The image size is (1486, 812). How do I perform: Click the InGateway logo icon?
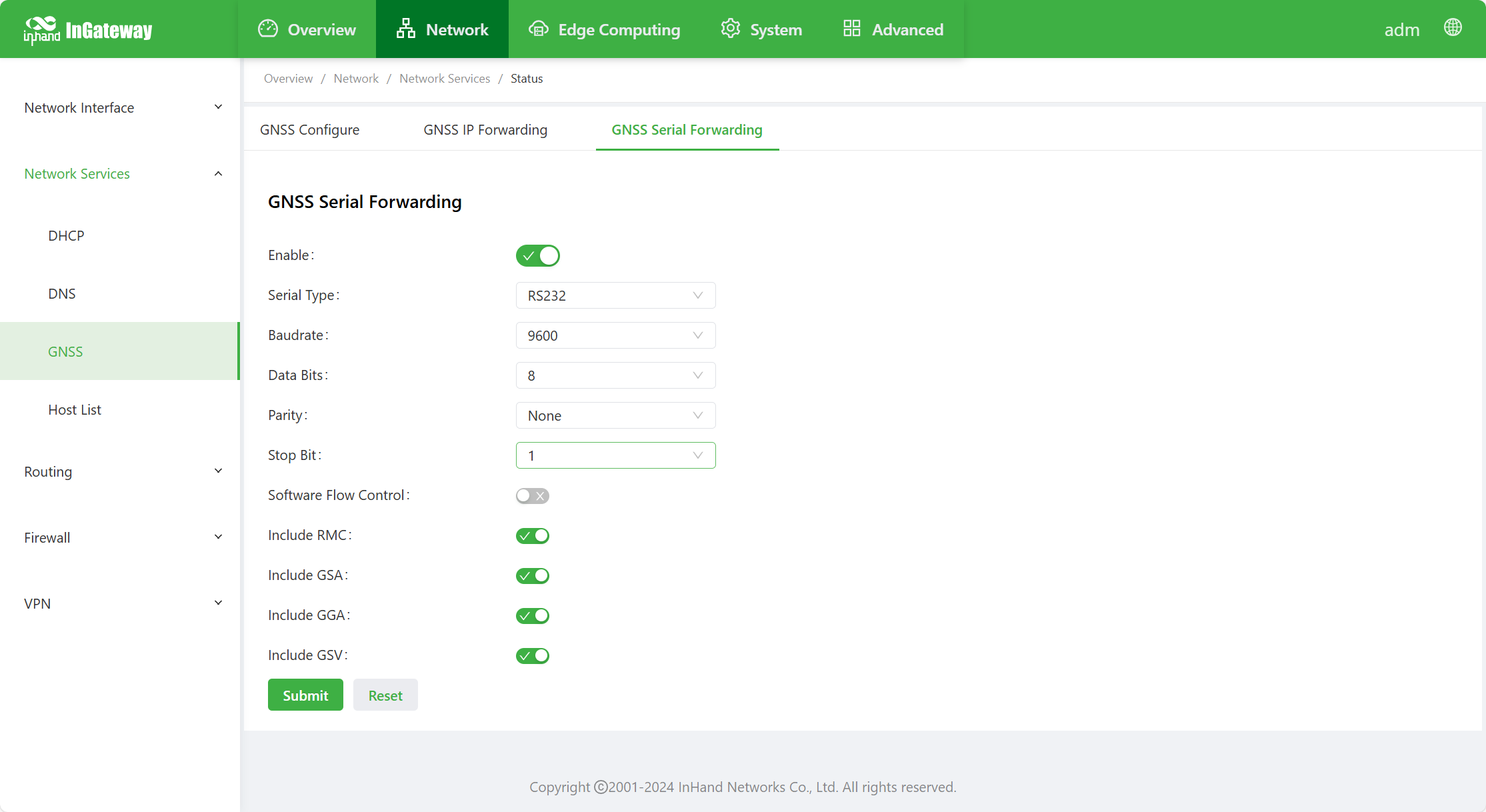pos(41,29)
